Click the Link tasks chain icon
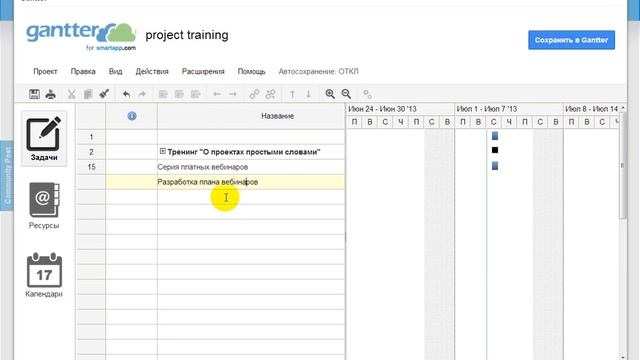 (x=254, y=94)
